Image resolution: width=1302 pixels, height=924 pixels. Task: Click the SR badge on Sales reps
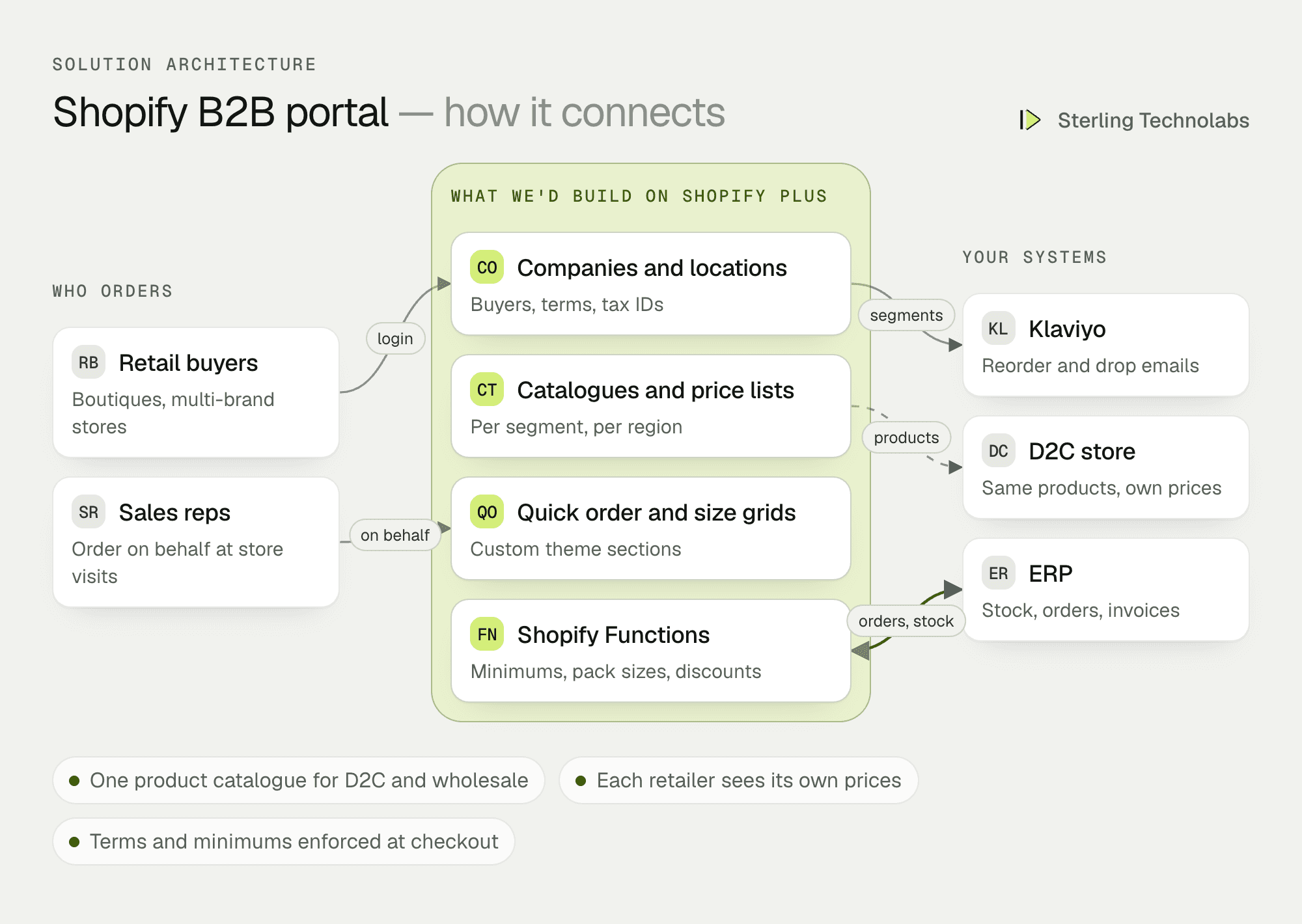(89, 511)
